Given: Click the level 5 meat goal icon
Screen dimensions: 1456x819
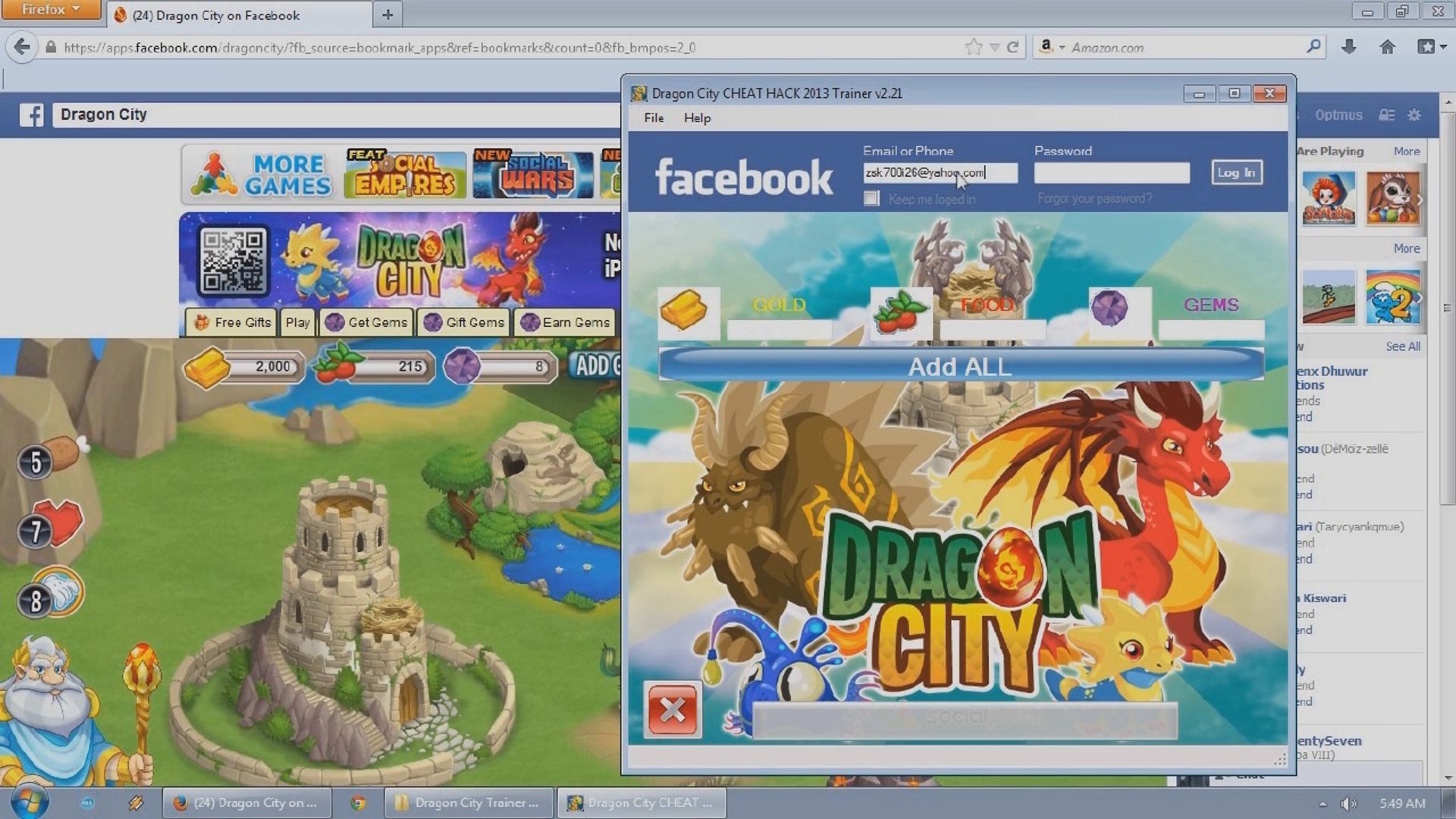Looking at the screenshot, I should tap(53, 458).
